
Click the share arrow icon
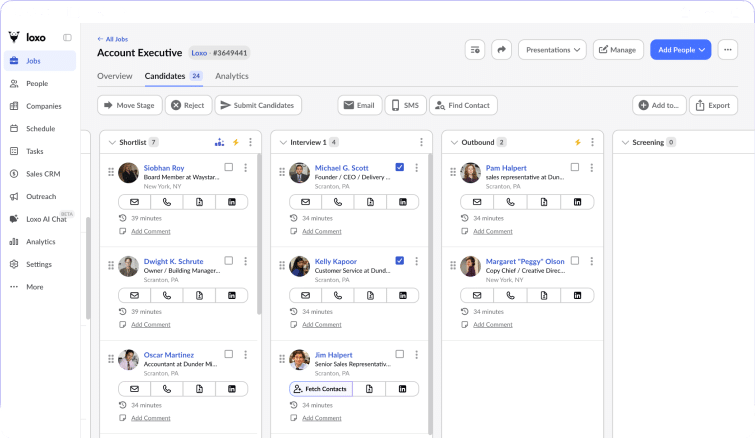[501, 50]
